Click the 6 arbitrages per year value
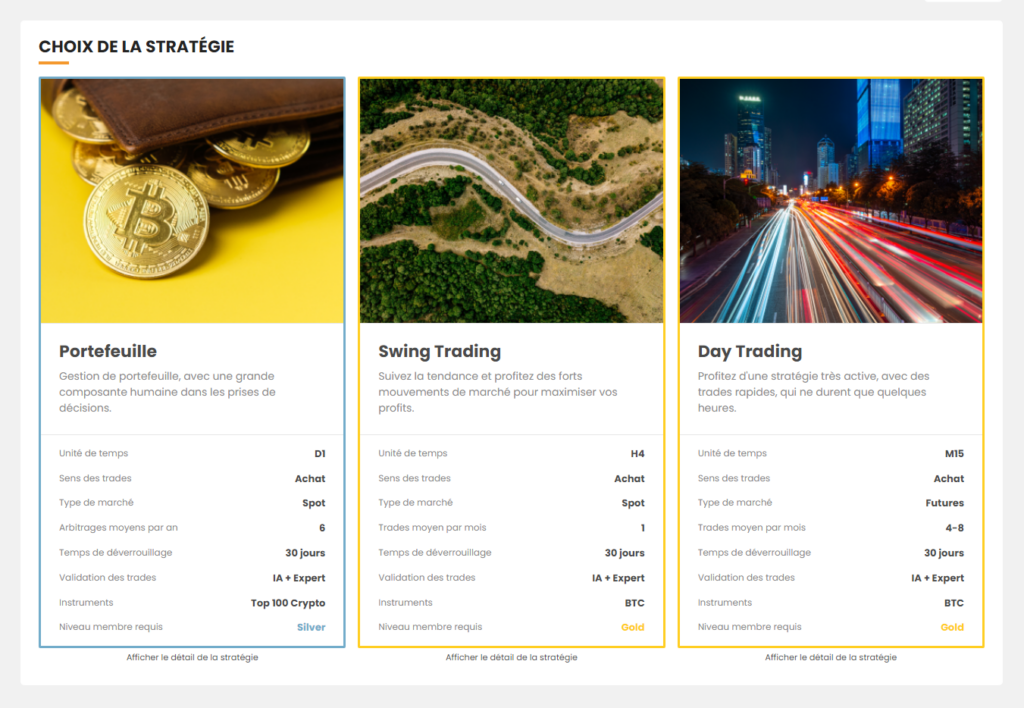 [322, 528]
